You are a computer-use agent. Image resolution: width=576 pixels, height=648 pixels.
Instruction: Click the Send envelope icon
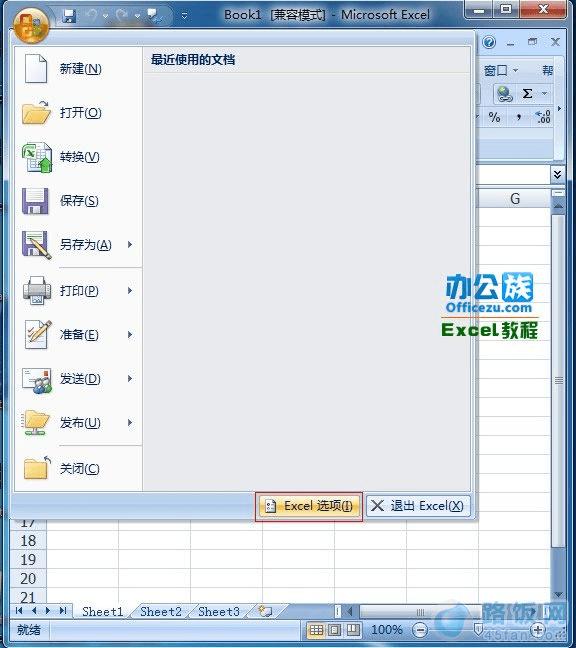point(37,381)
